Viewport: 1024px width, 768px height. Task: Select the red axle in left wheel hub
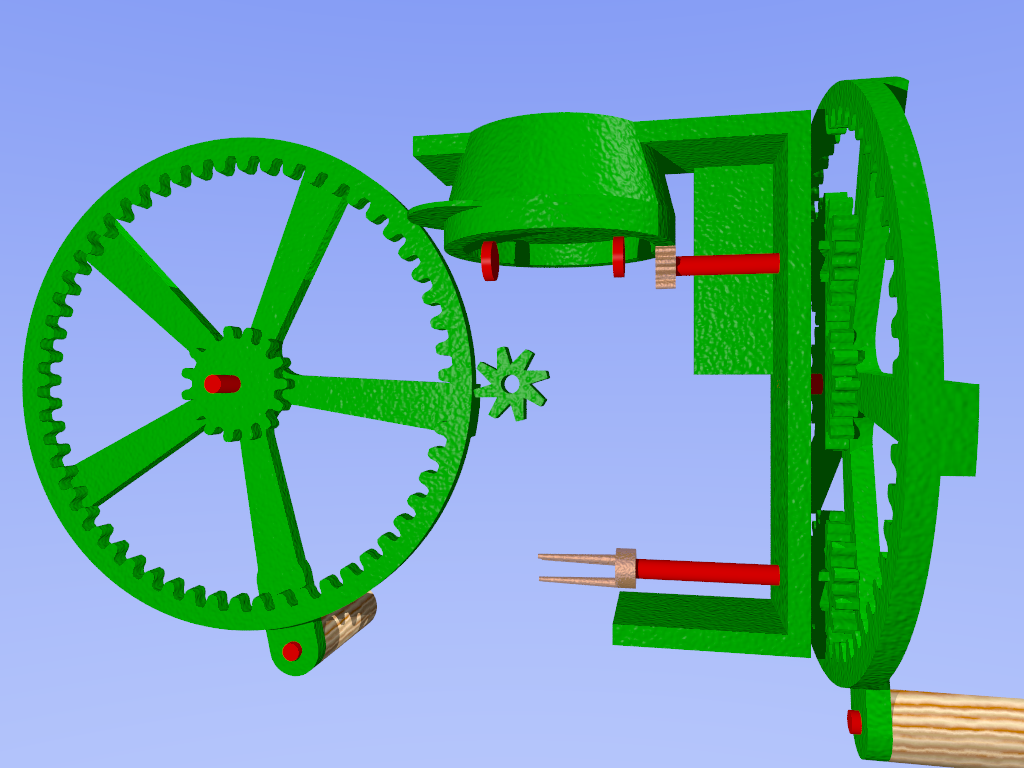pyautogui.click(x=222, y=383)
